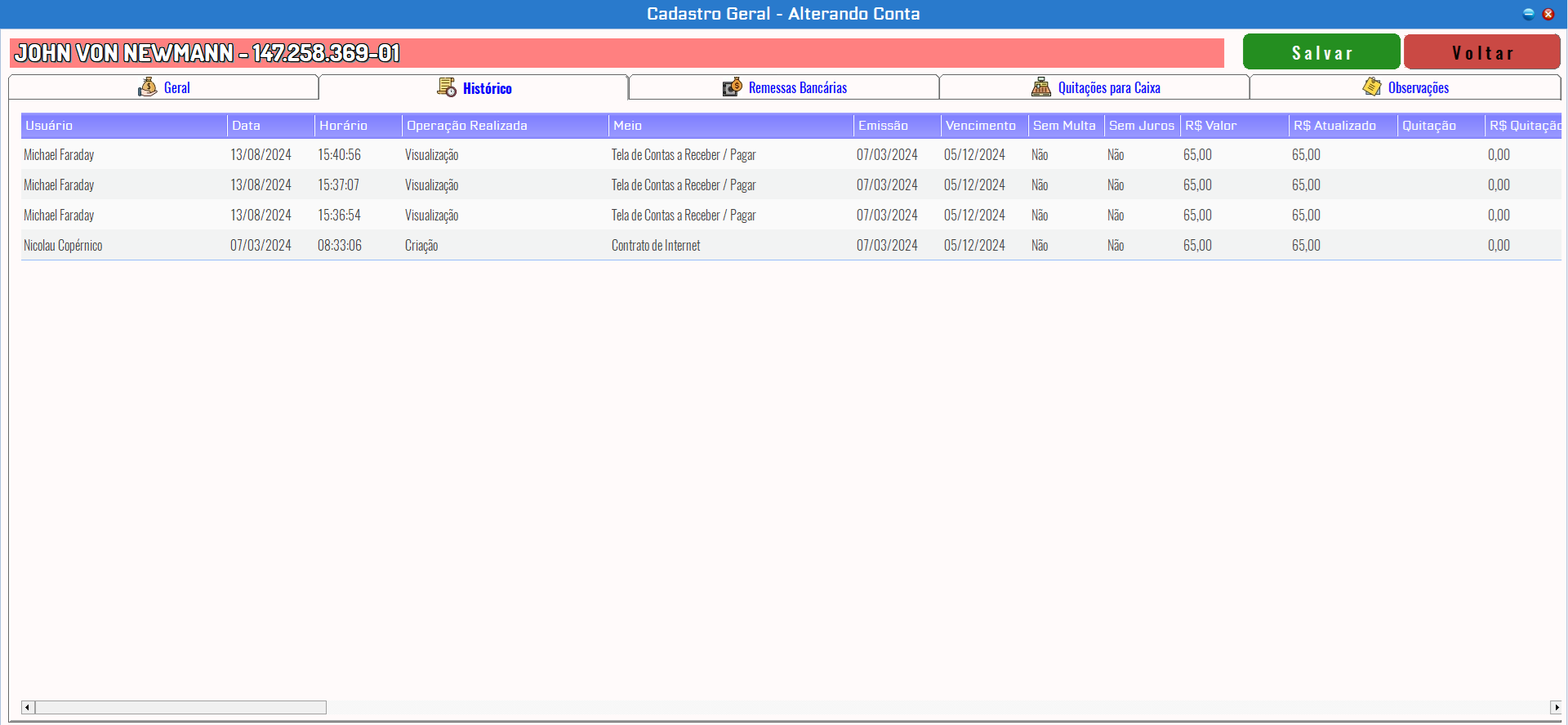This screenshot has width=1568, height=725.
Task: Minimize the window with the blue button
Action: click(1529, 14)
